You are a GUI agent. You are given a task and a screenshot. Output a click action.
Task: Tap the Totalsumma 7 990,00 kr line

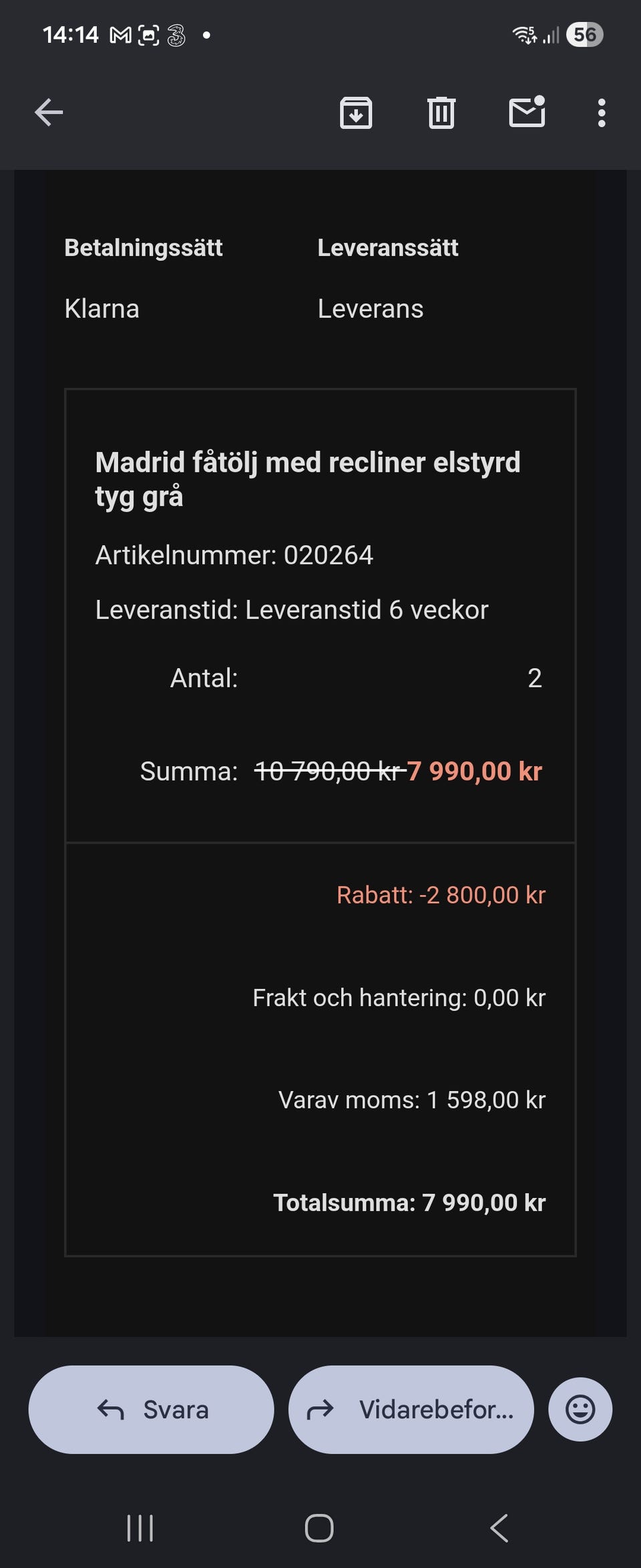[409, 1203]
